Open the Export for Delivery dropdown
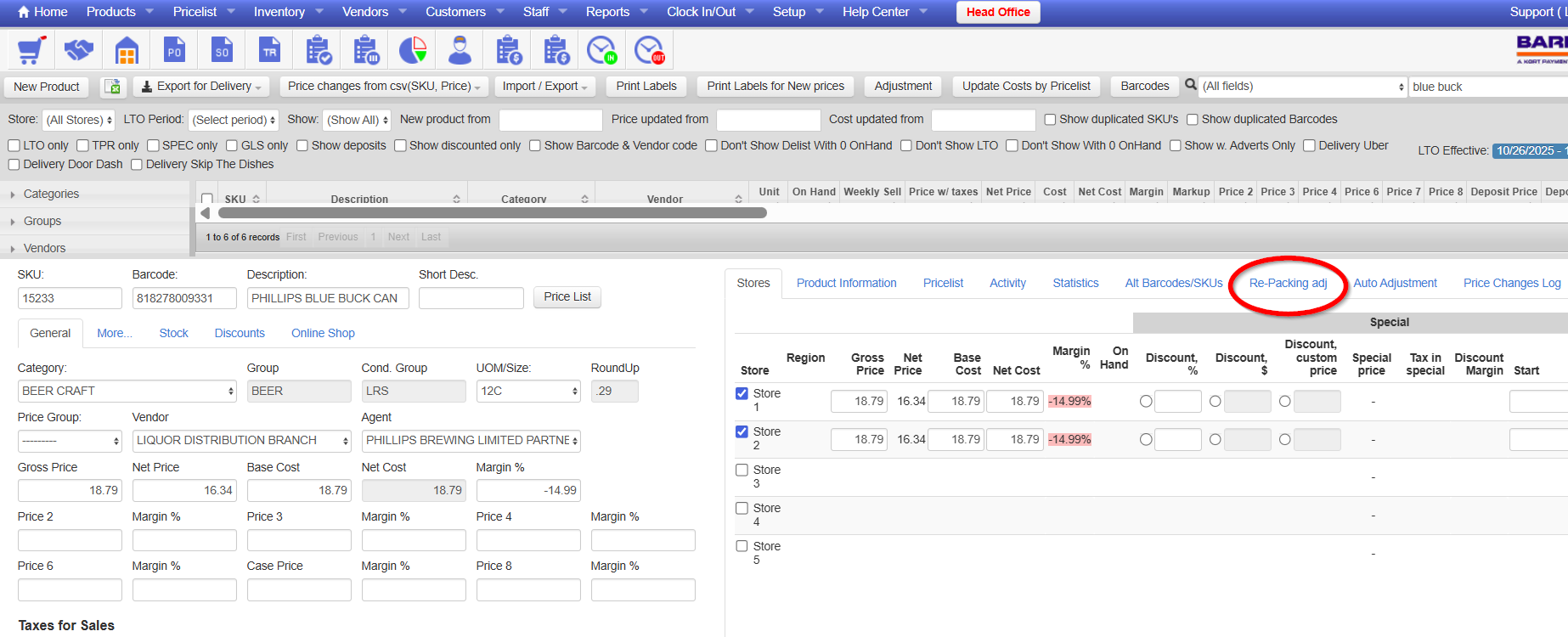This screenshot has height=637, width=1568. [x=201, y=87]
